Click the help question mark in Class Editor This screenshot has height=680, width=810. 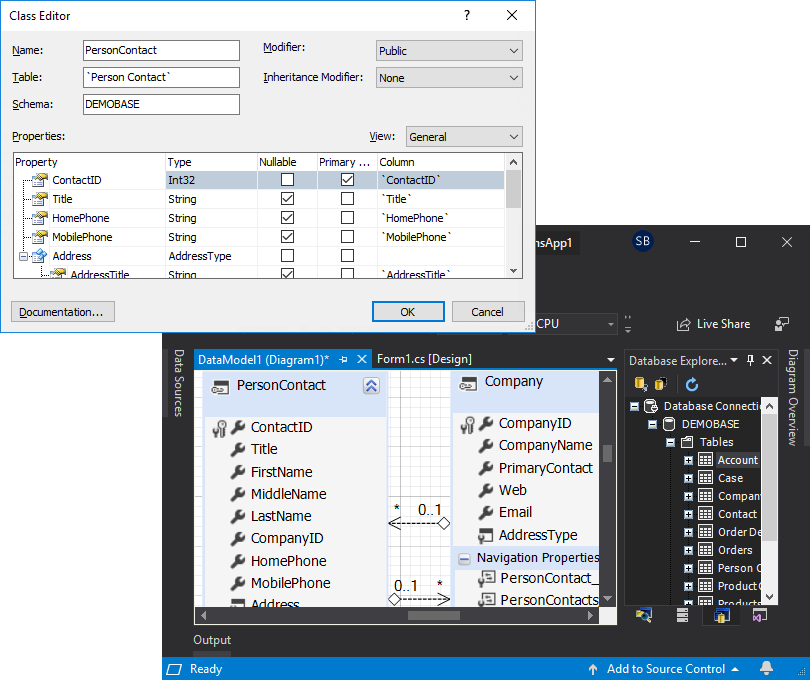(466, 16)
